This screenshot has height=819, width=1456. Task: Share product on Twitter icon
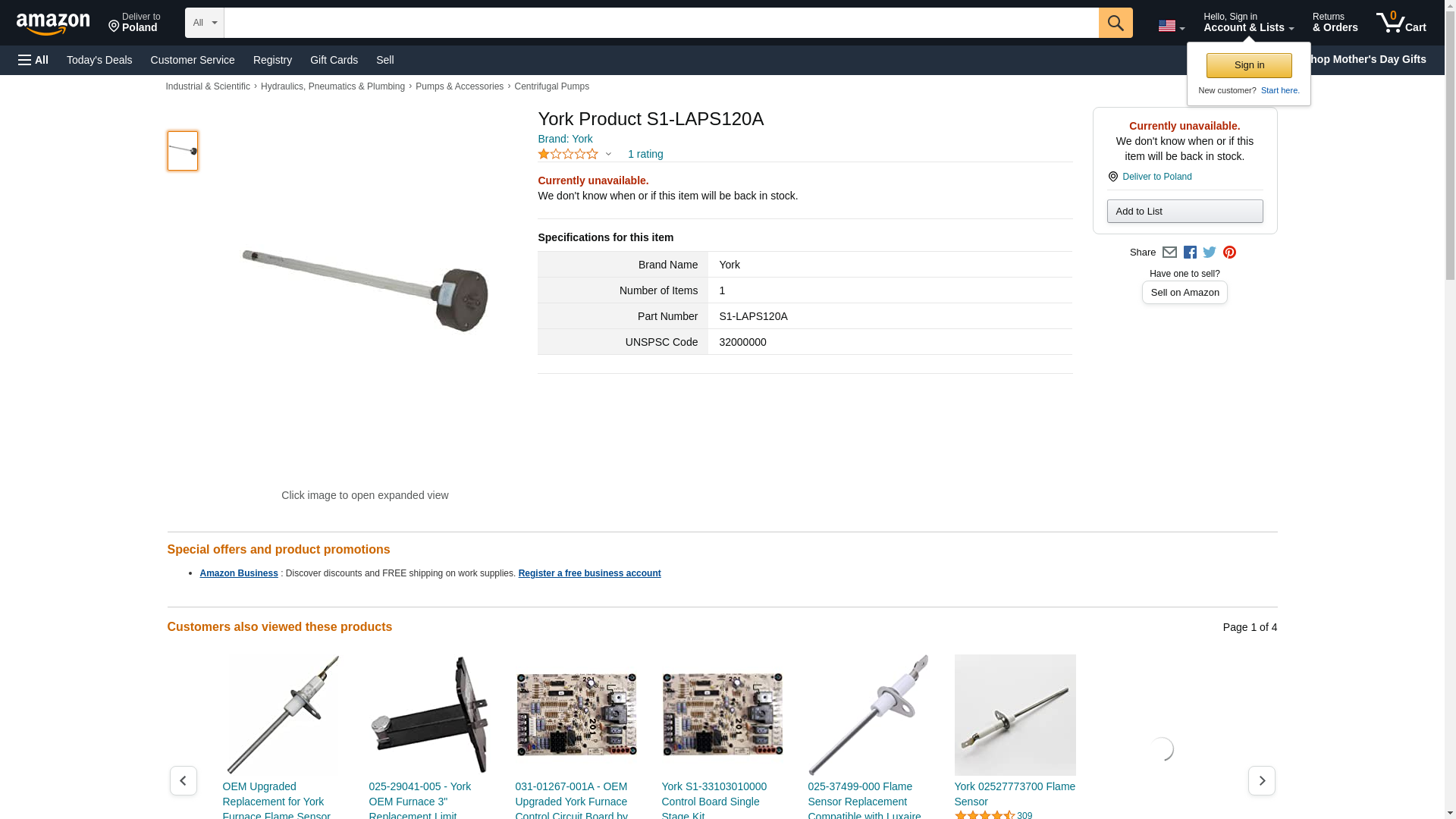click(x=1210, y=253)
